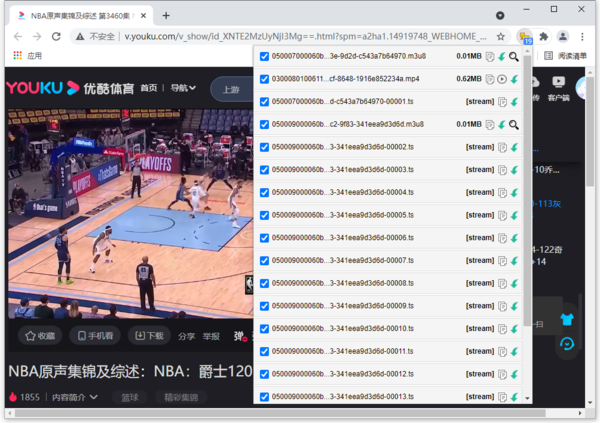Uncheck the mp4 file checkbox
The width and height of the screenshot is (600, 423).
(x=264, y=79)
